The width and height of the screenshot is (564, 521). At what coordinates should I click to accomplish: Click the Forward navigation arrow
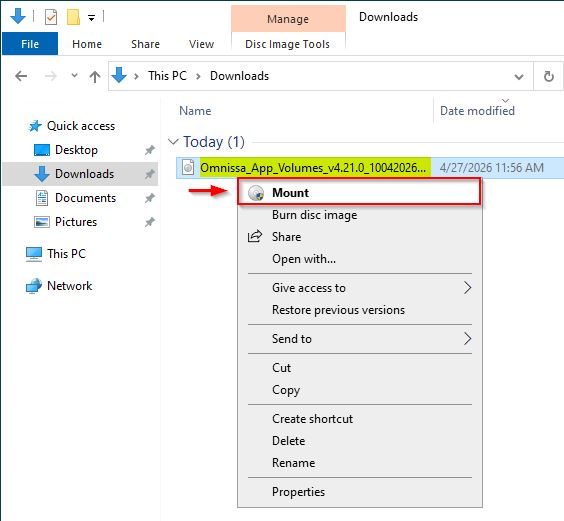[x=50, y=76]
